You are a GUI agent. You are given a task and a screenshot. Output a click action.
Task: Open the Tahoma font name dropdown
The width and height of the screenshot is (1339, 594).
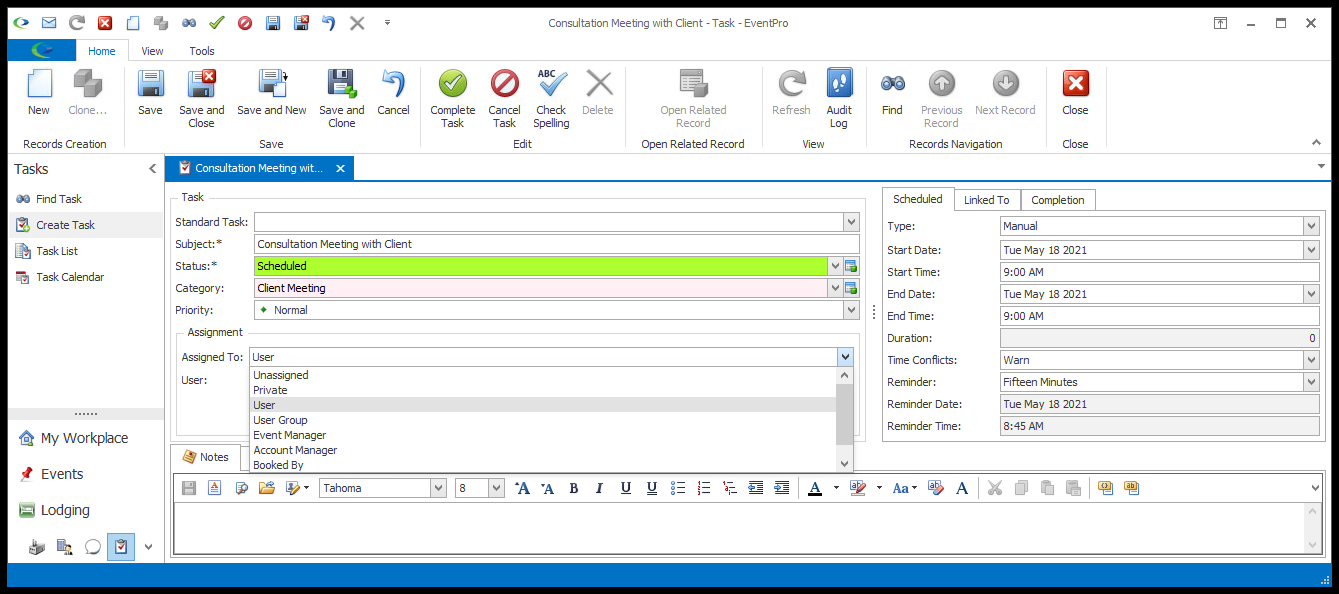438,488
